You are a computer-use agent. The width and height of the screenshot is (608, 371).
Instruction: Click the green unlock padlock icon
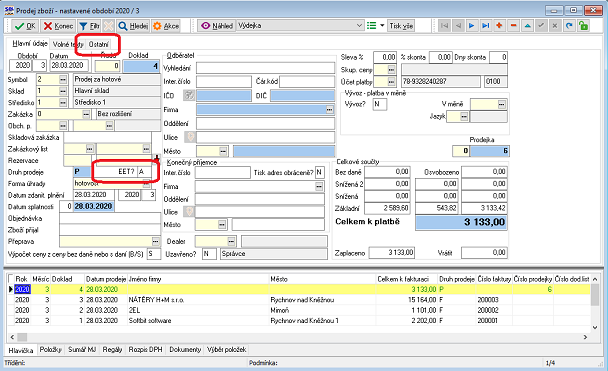click(x=583, y=26)
